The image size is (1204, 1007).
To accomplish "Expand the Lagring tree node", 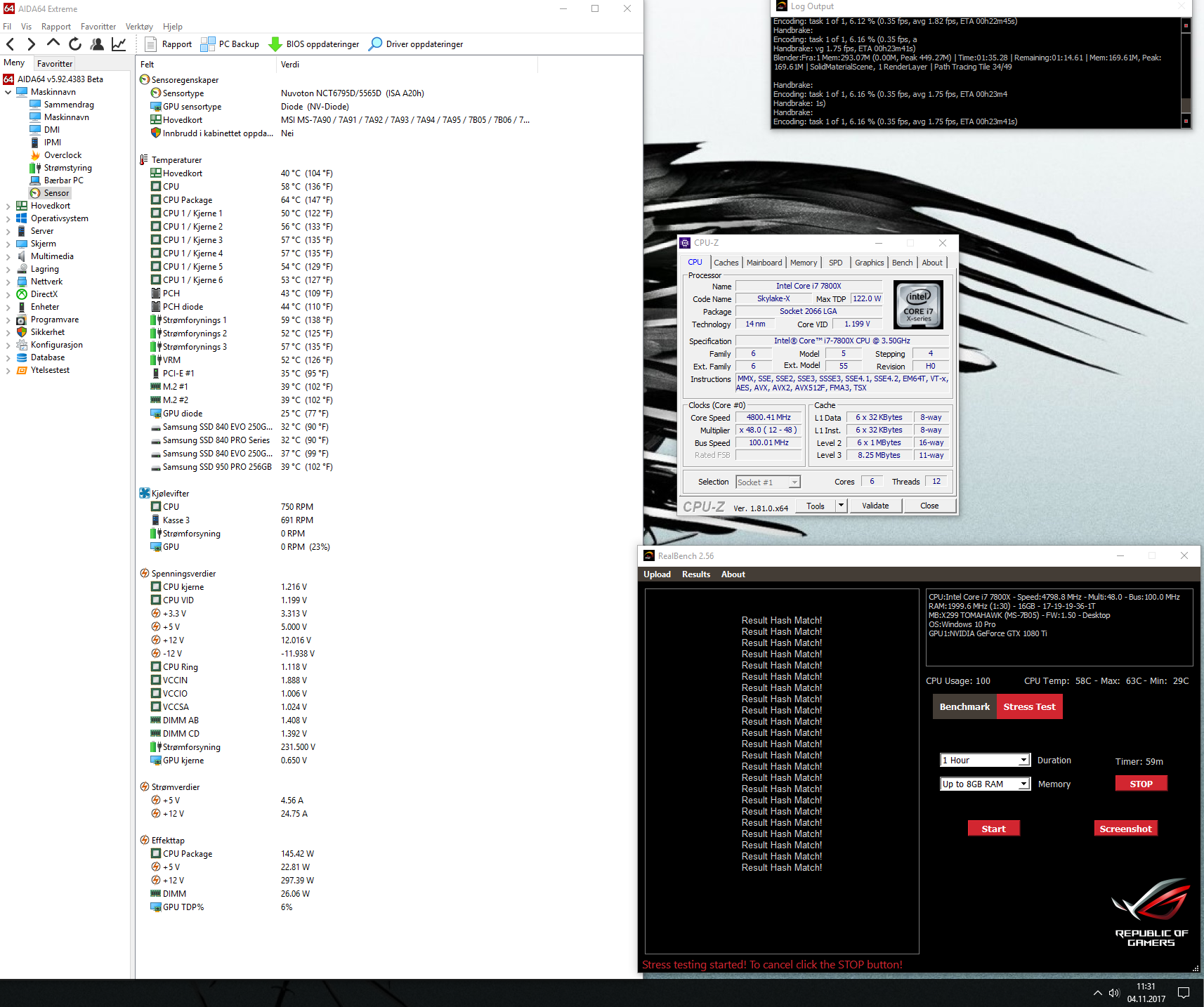I will pos(8,269).
